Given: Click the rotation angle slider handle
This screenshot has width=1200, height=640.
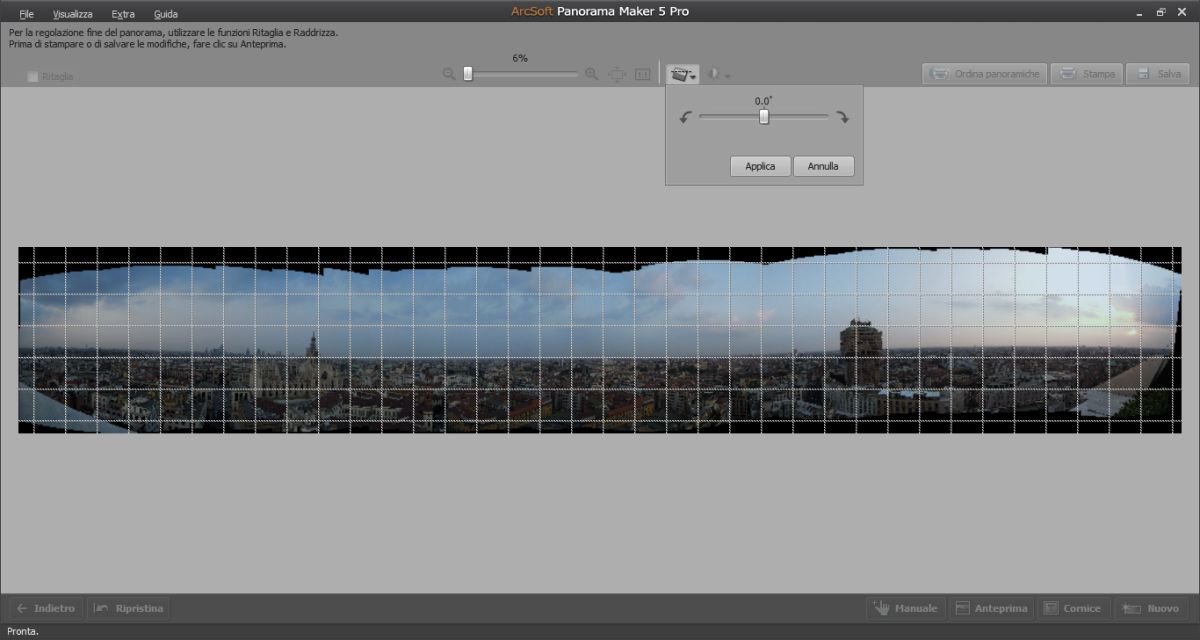Looking at the screenshot, I should tap(764, 117).
